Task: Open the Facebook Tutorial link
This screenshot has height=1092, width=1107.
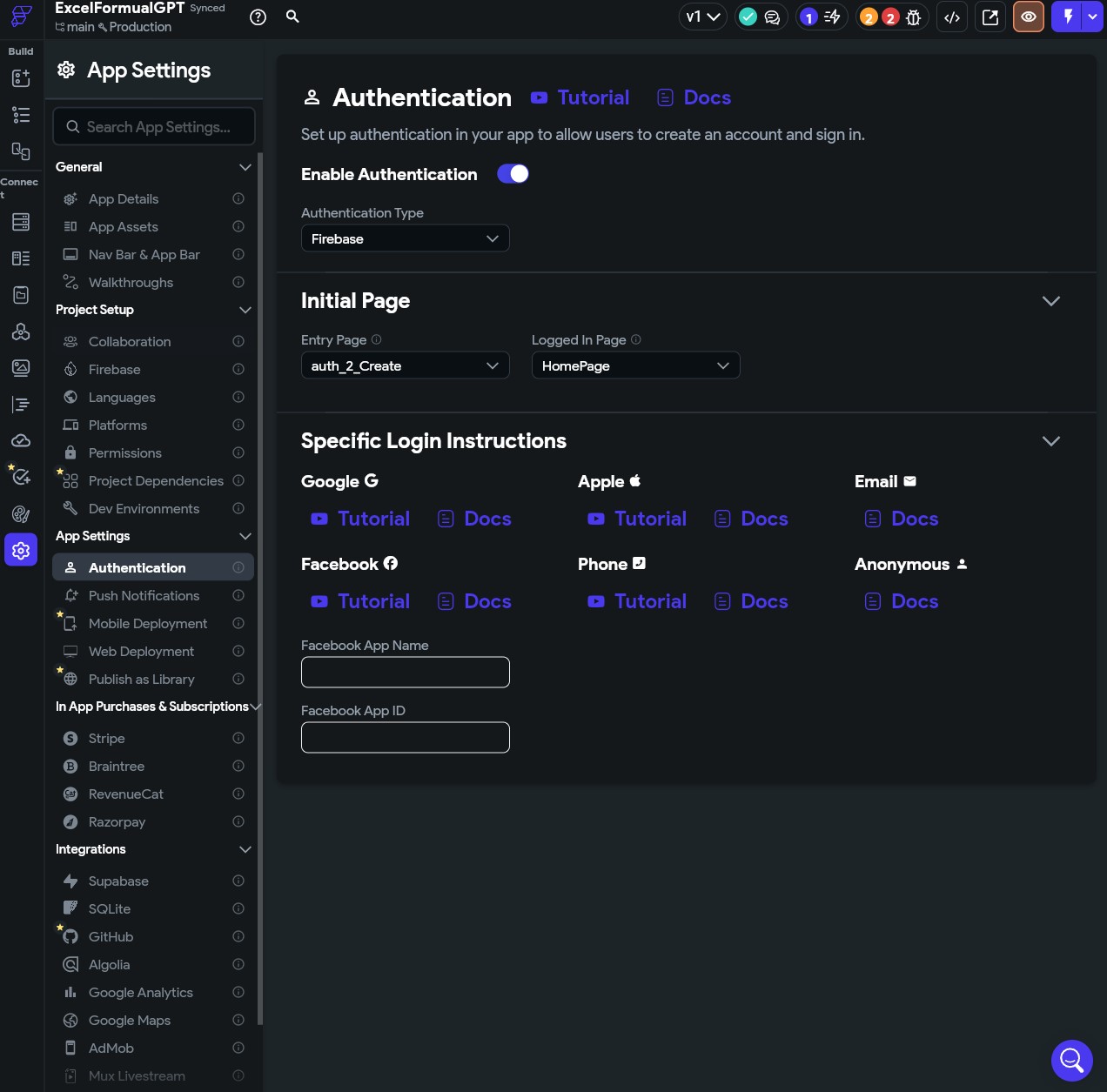Action: [x=360, y=601]
